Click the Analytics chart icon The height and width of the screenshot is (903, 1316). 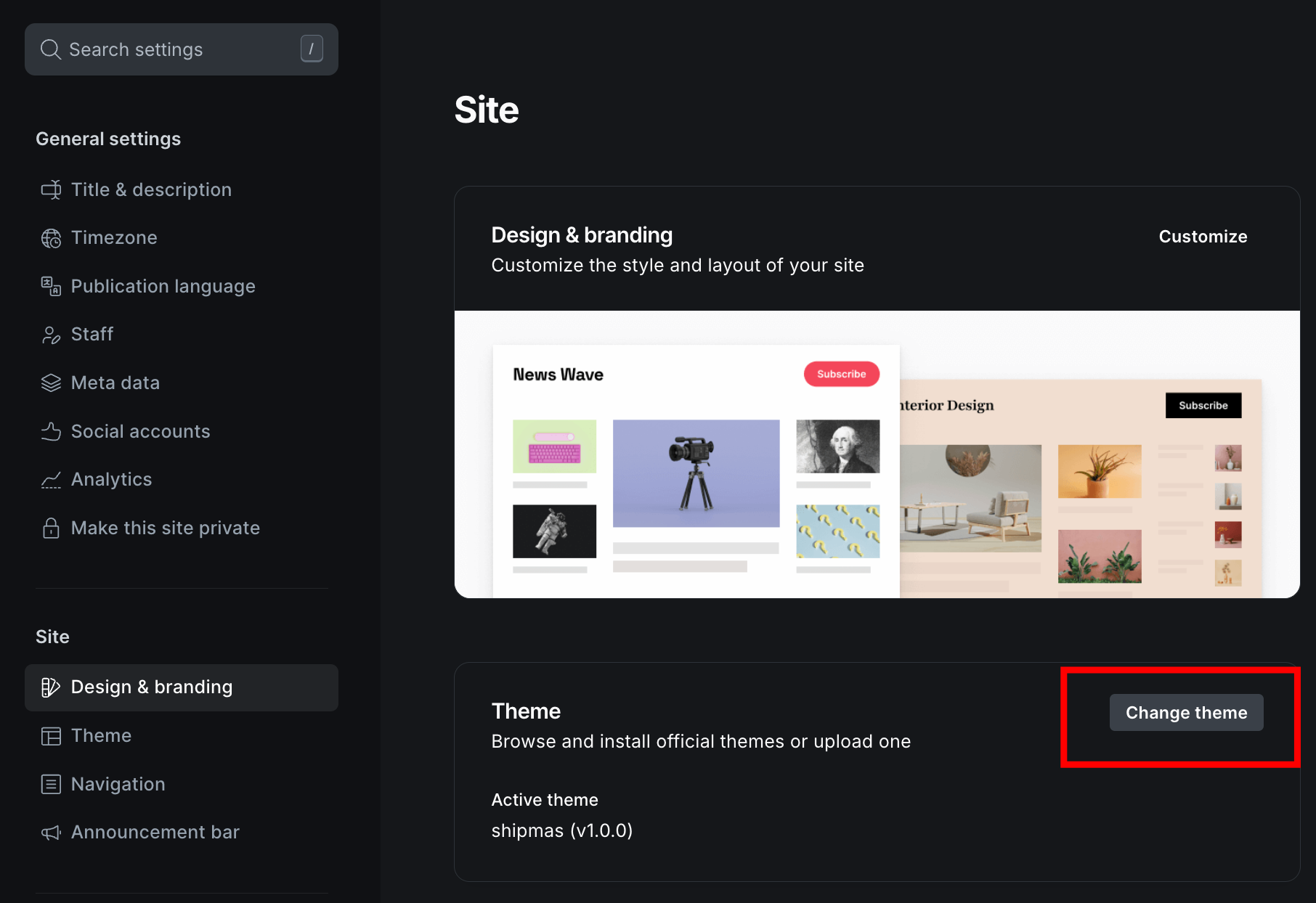coord(51,480)
